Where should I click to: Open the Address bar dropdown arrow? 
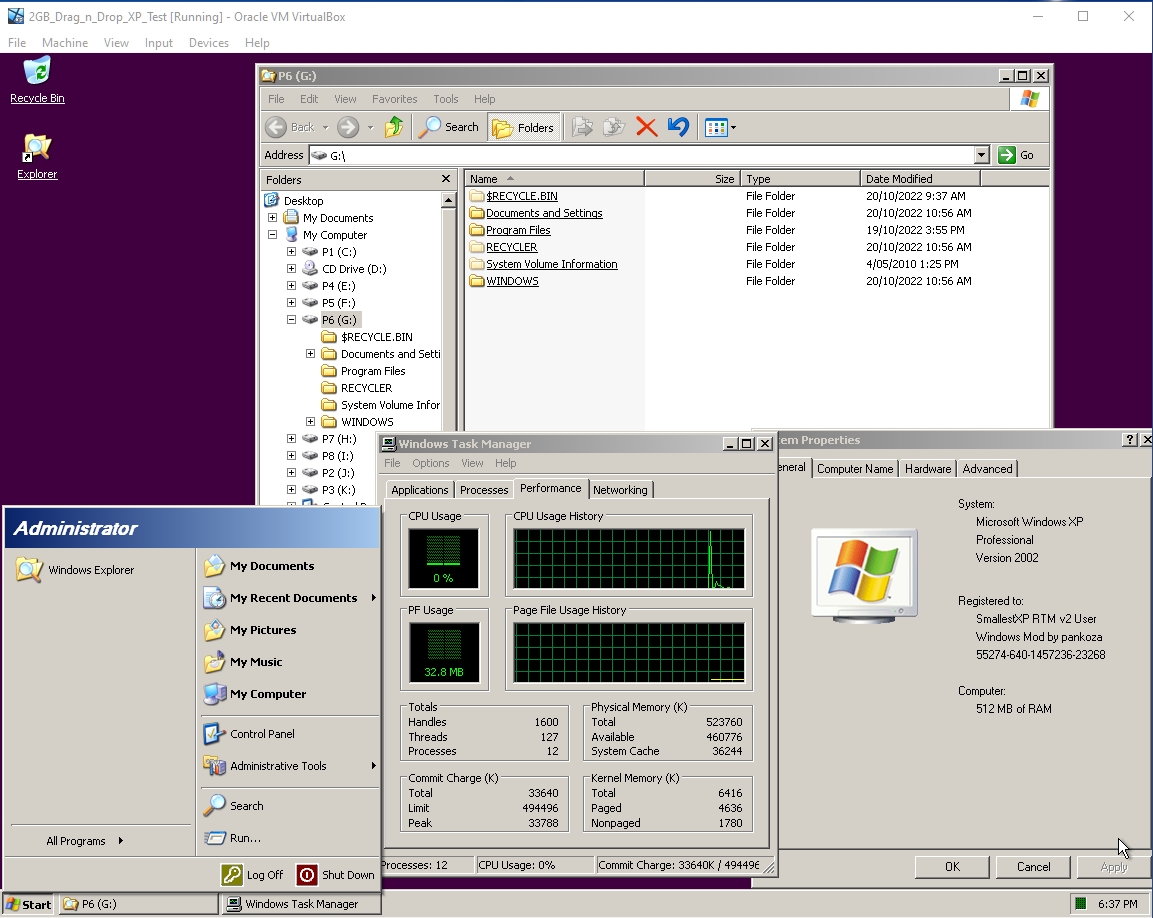[982, 155]
